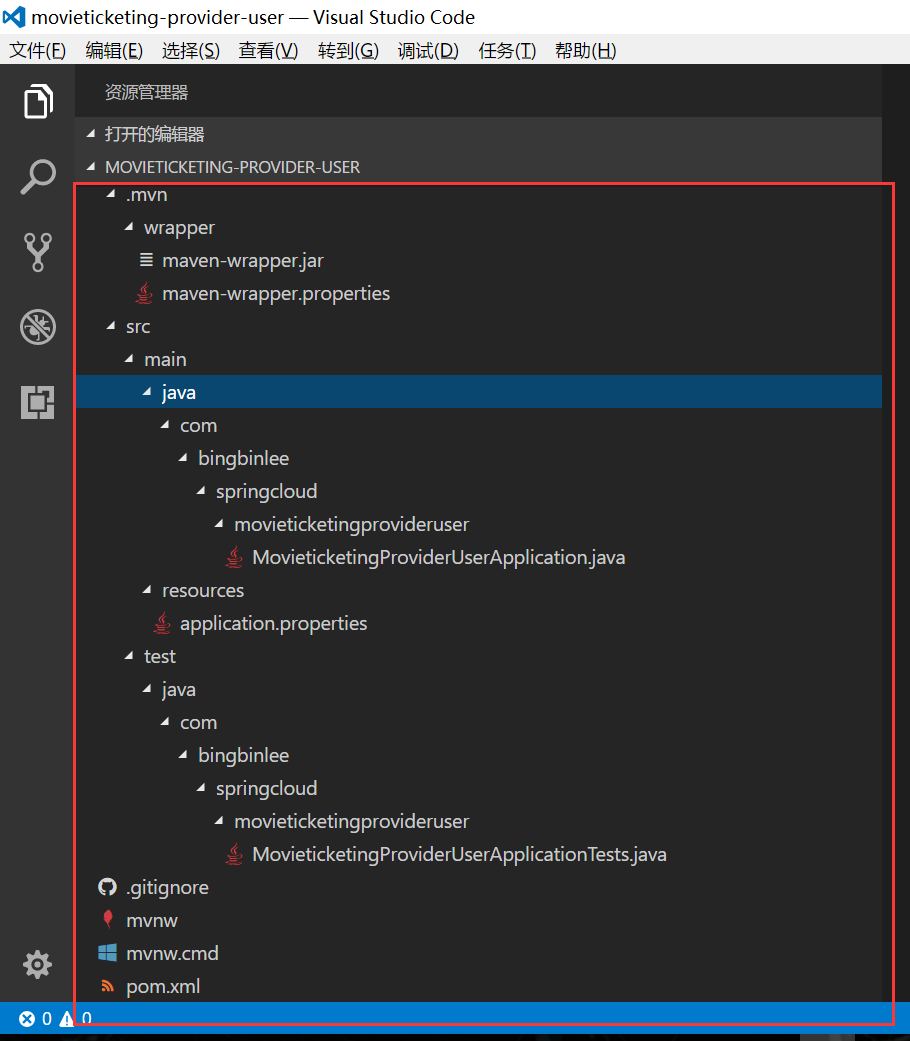910x1041 pixels.
Task: Collapse the main folder arrow
Action: pos(129,359)
